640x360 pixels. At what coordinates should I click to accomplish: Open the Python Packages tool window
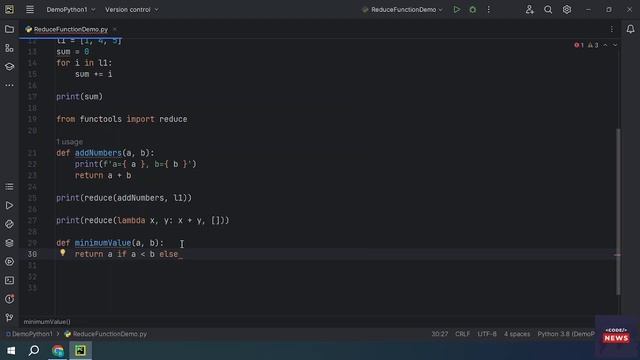[x=9, y=224]
